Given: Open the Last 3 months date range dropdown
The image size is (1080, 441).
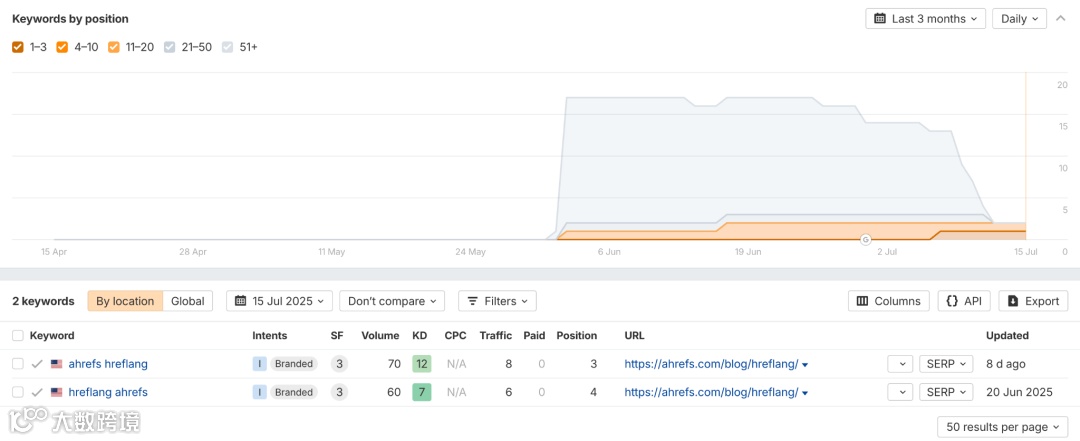Looking at the screenshot, I should tap(925, 19).
